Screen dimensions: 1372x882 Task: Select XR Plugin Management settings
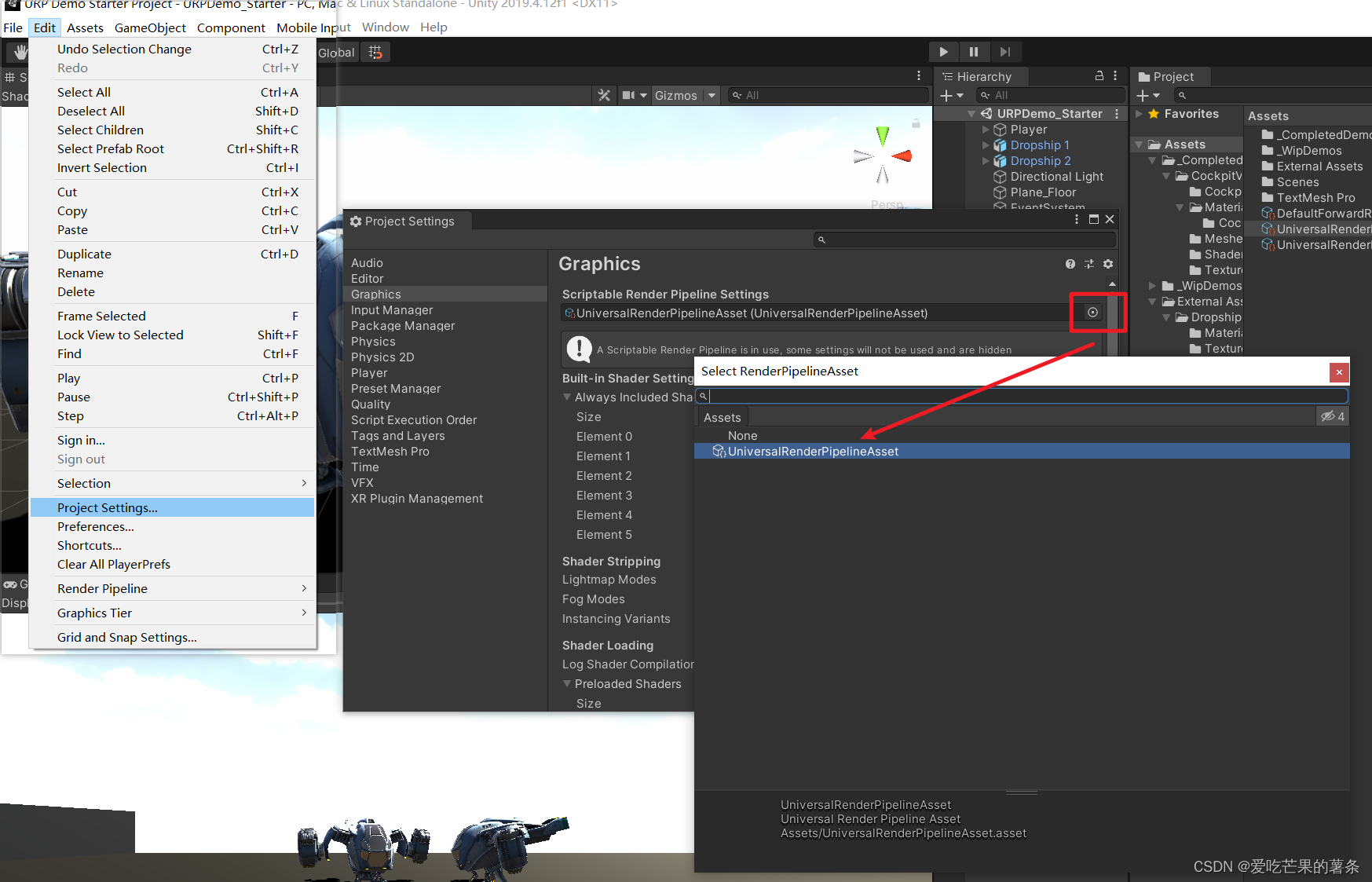[417, 499]
